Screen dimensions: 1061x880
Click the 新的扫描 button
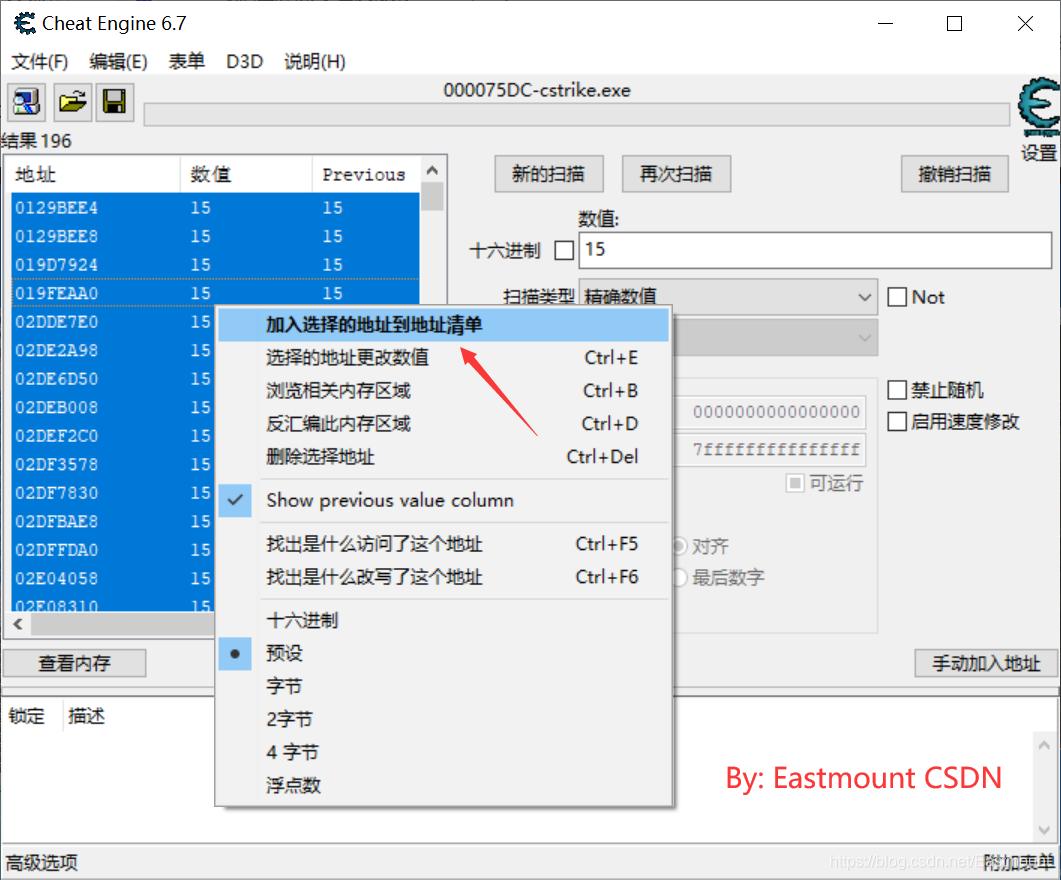pyautogui.click(x=549, y=175)
